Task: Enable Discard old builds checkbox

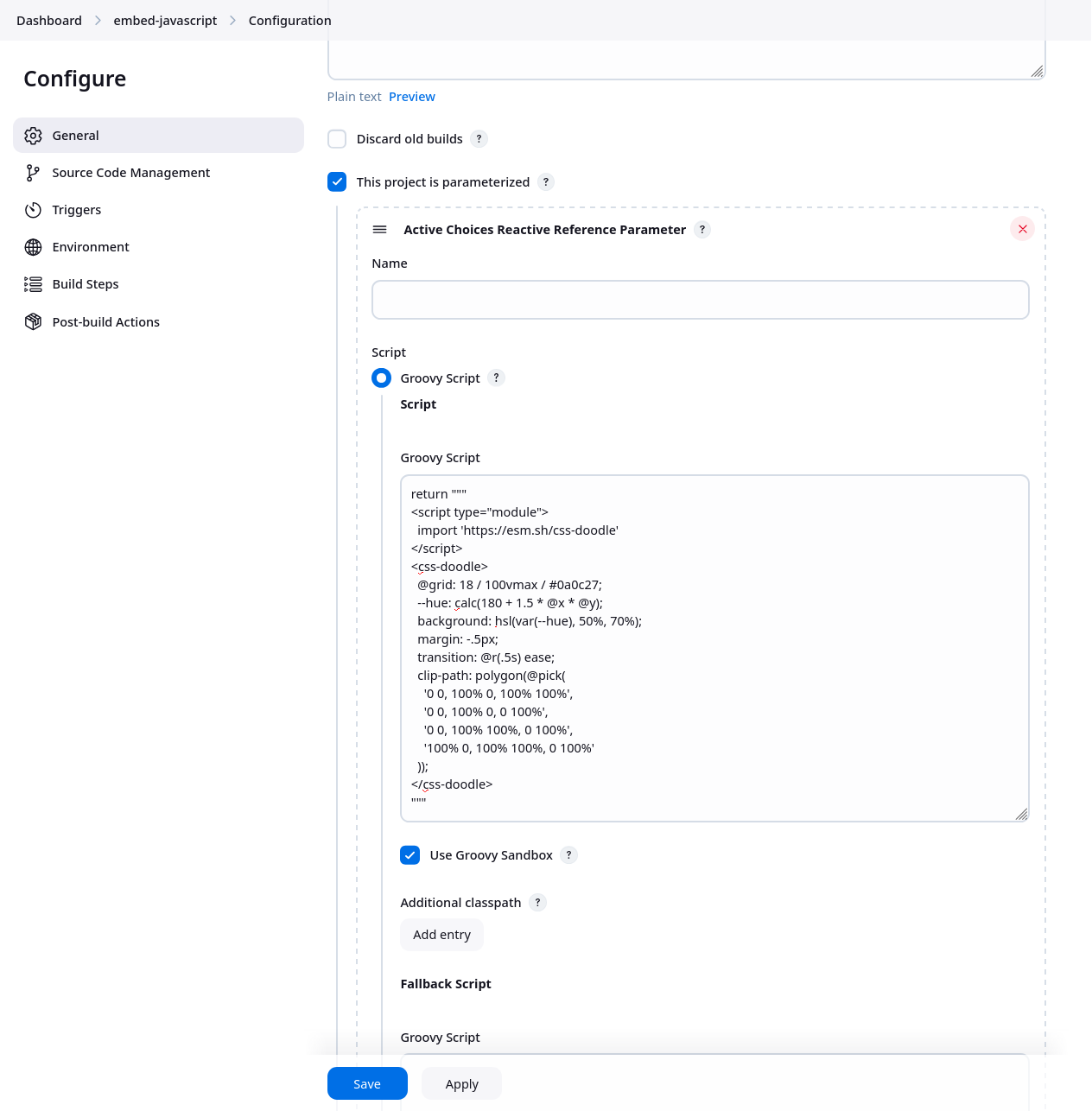Action: (337, 139)
